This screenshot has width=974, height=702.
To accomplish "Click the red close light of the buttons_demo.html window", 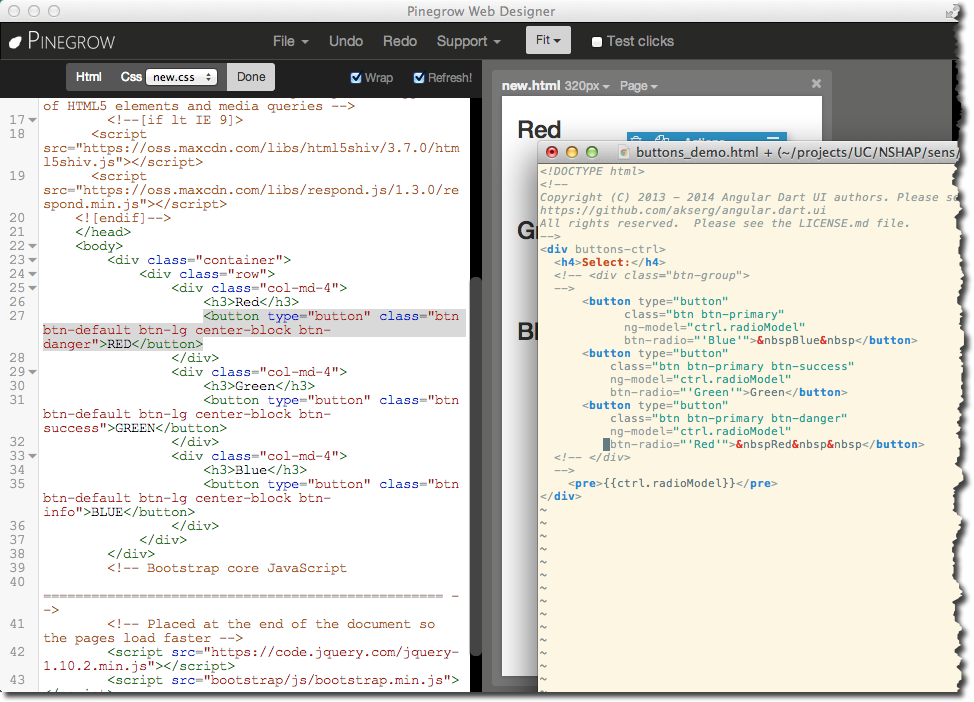I will click(x=552, y=152).
